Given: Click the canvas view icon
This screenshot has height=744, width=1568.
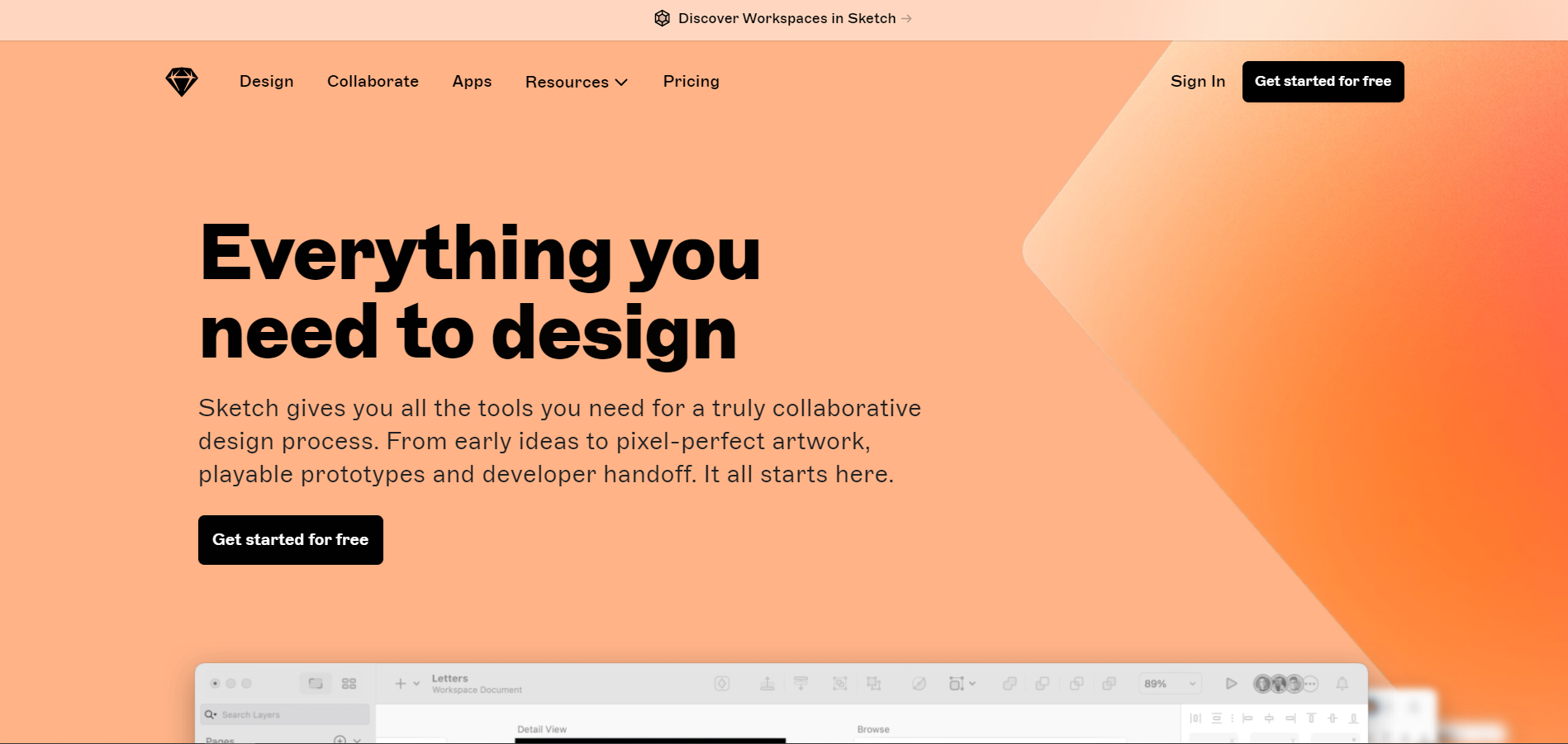Looking at the screenshot, I should point(315,684).
